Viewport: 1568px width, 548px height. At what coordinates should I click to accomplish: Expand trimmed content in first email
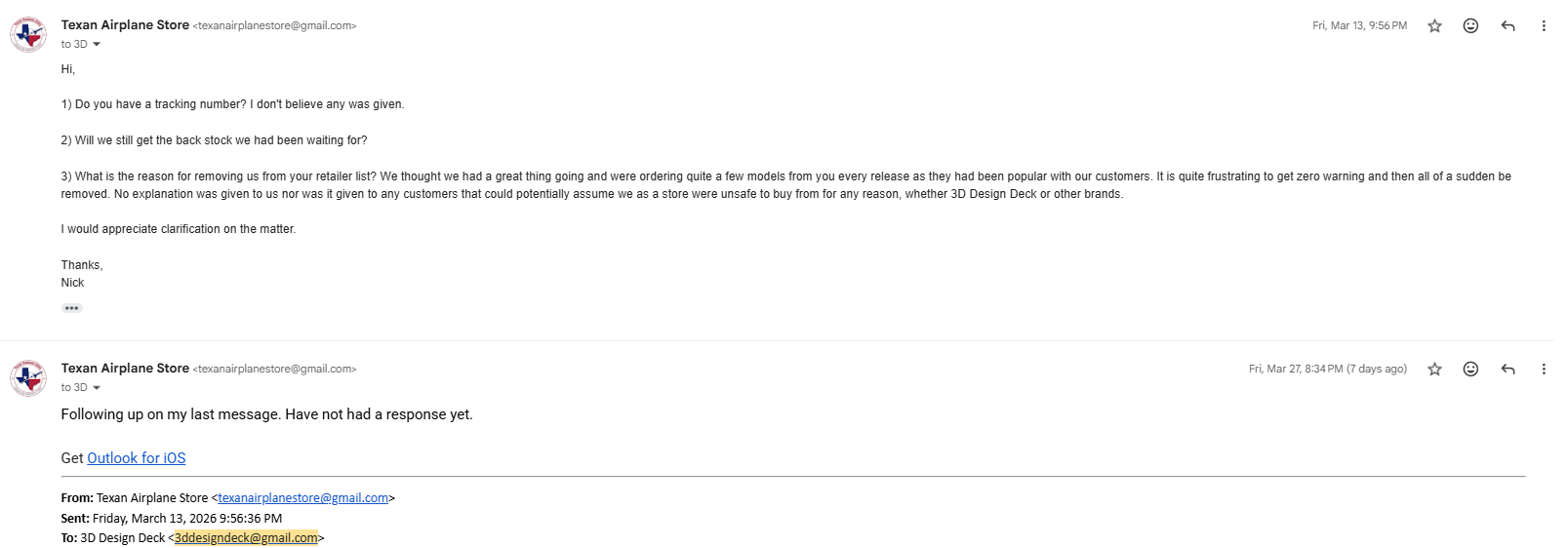(x=72, y=308)
